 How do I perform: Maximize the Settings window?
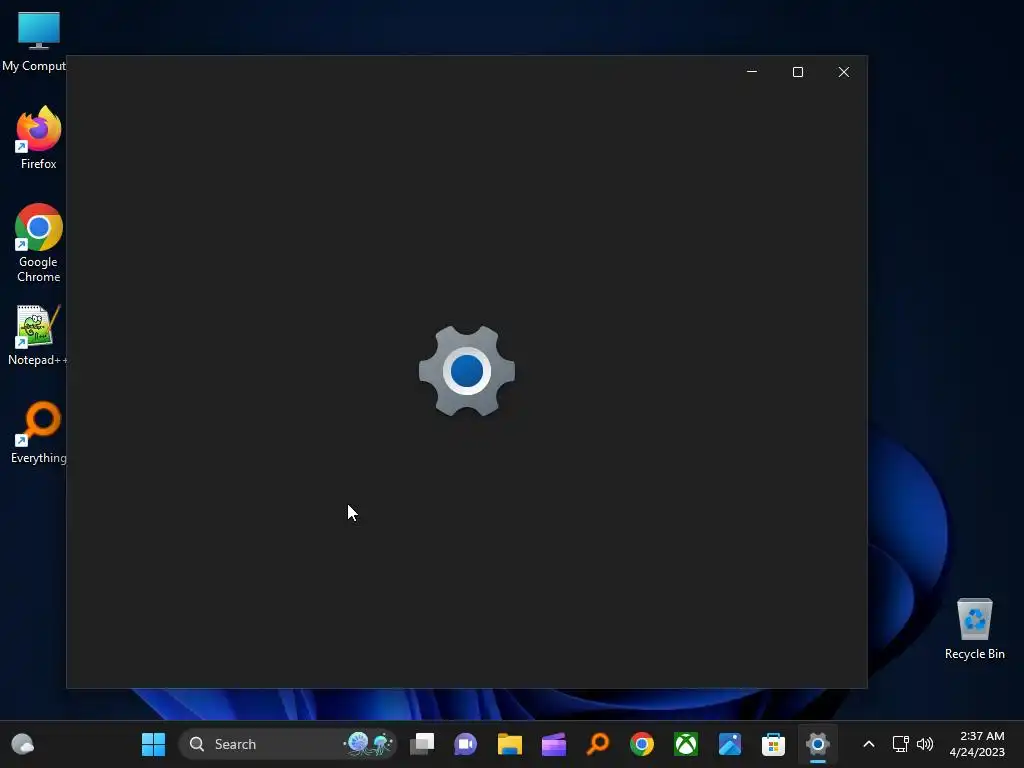click(797, 72)
